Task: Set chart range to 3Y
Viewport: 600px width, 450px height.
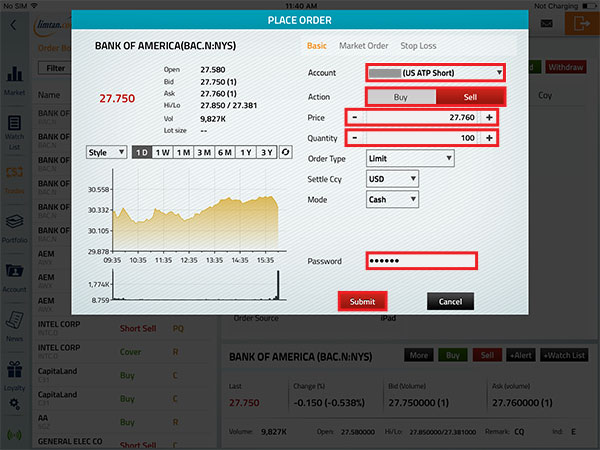Action: tap(267, 152)
